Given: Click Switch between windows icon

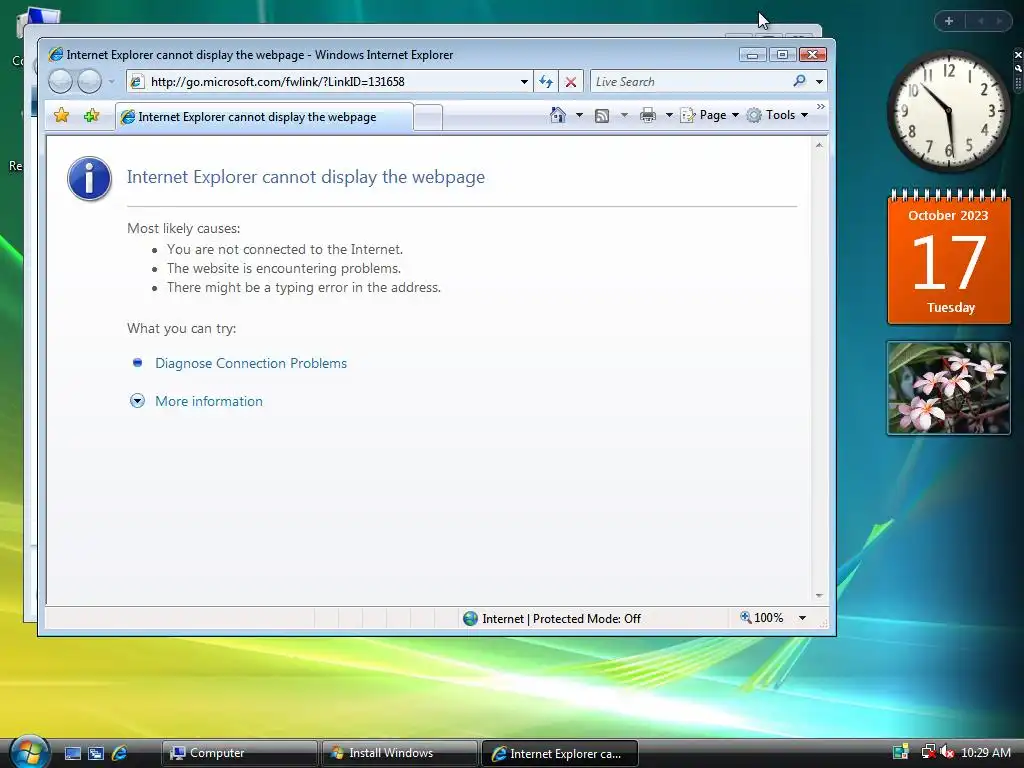Looking at the screenshot, I should (x=95, y=754).
